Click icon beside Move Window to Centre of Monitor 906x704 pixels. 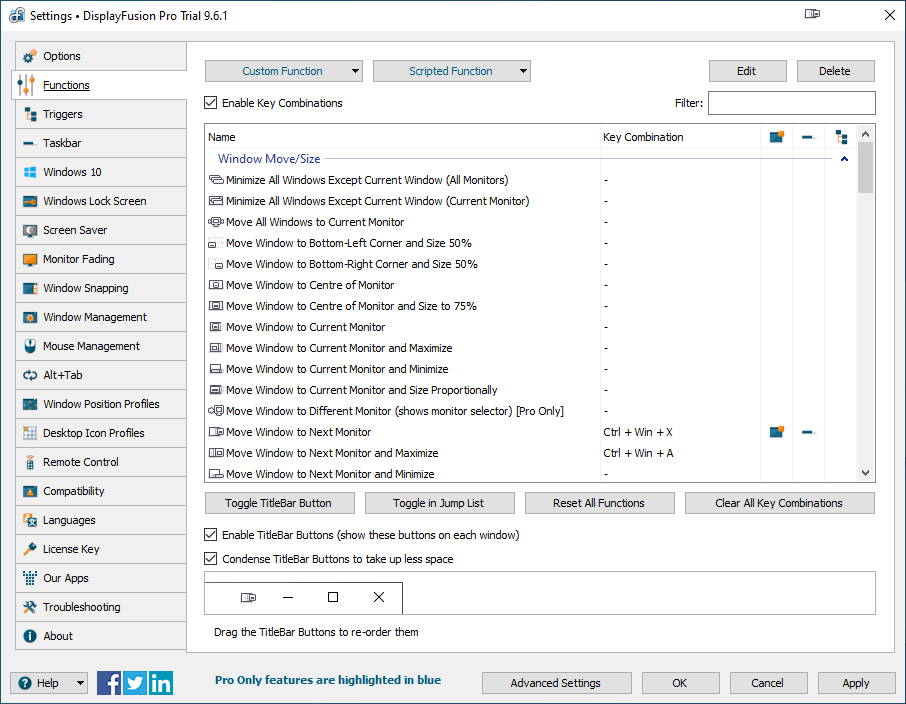pos(216,285)
